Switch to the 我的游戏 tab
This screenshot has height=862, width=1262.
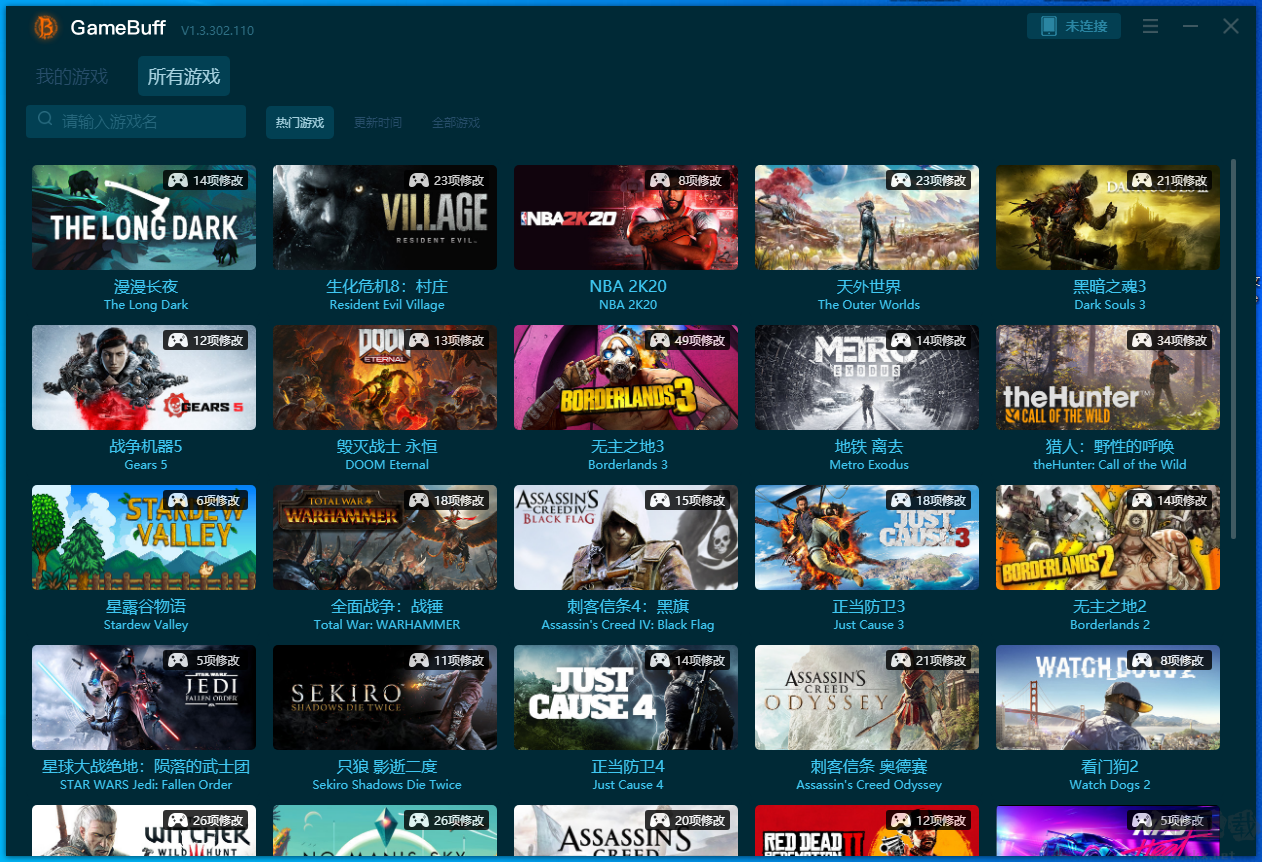pos(72,76)
